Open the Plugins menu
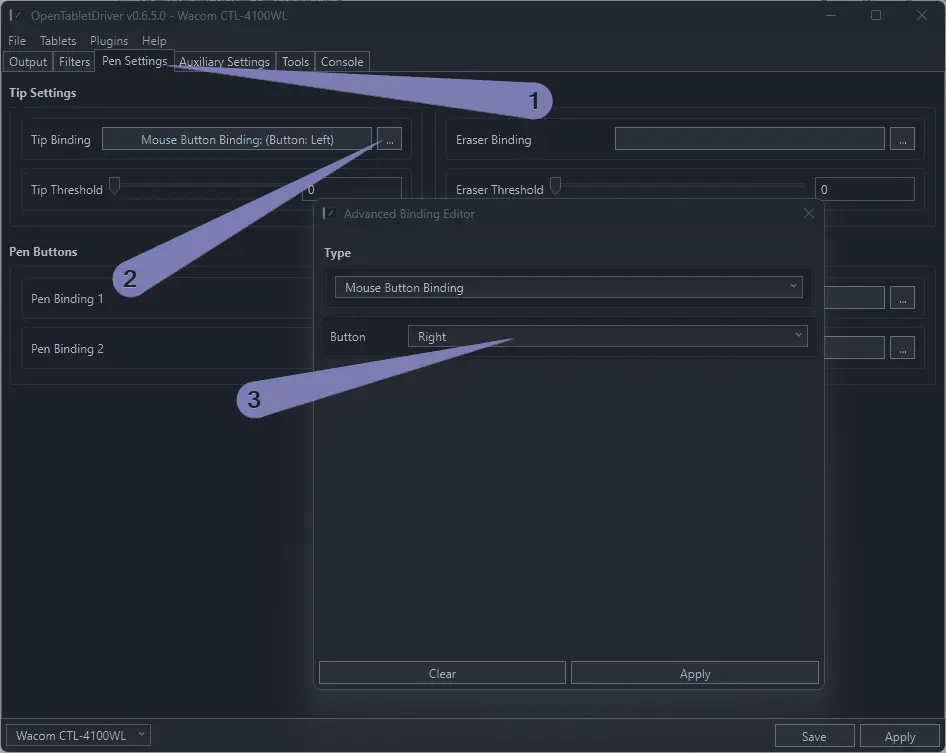 pyautogui.click(x=109, y=41)
